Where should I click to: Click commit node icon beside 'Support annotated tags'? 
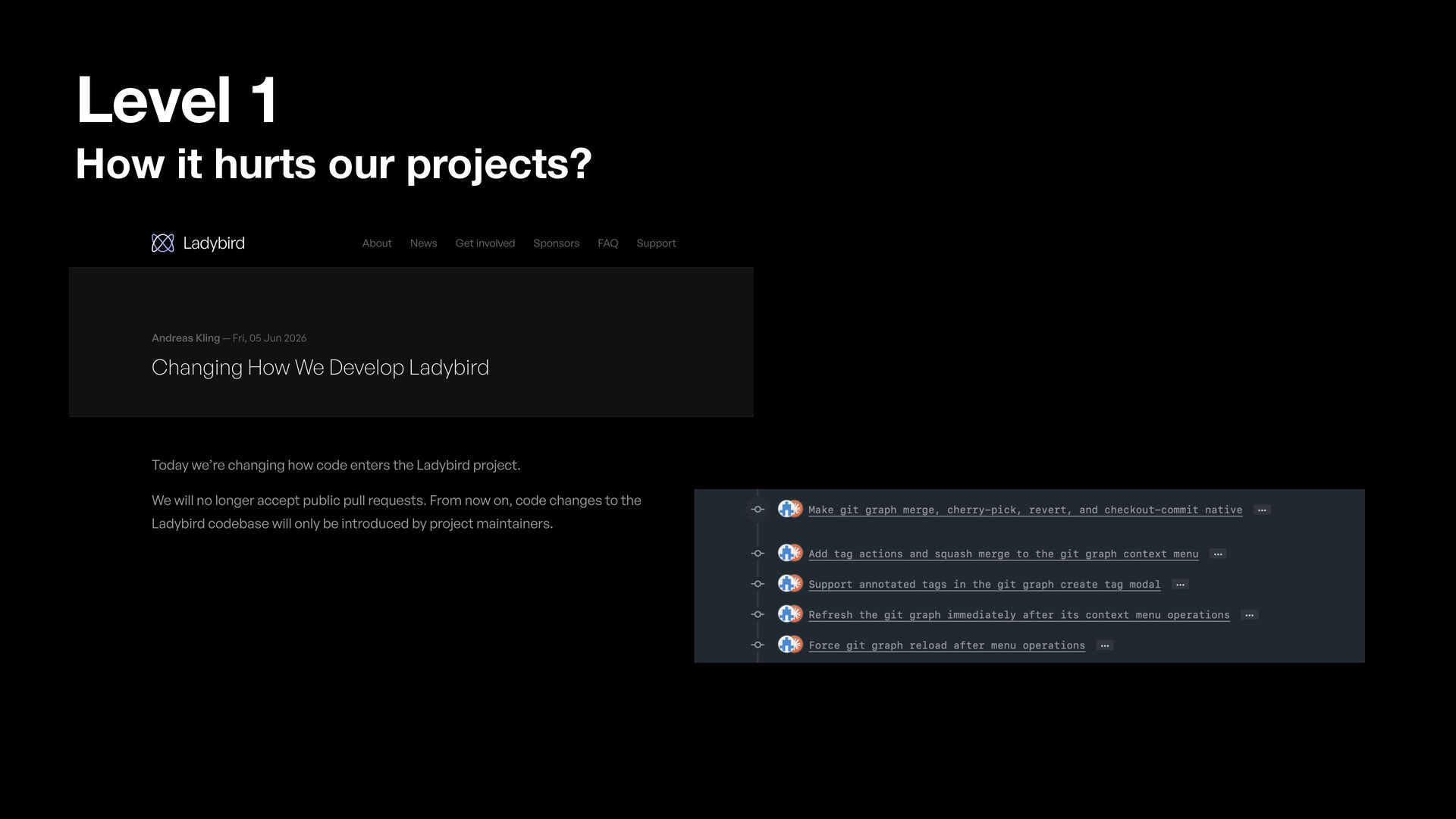pyautogui.click(x=758, y=584)
